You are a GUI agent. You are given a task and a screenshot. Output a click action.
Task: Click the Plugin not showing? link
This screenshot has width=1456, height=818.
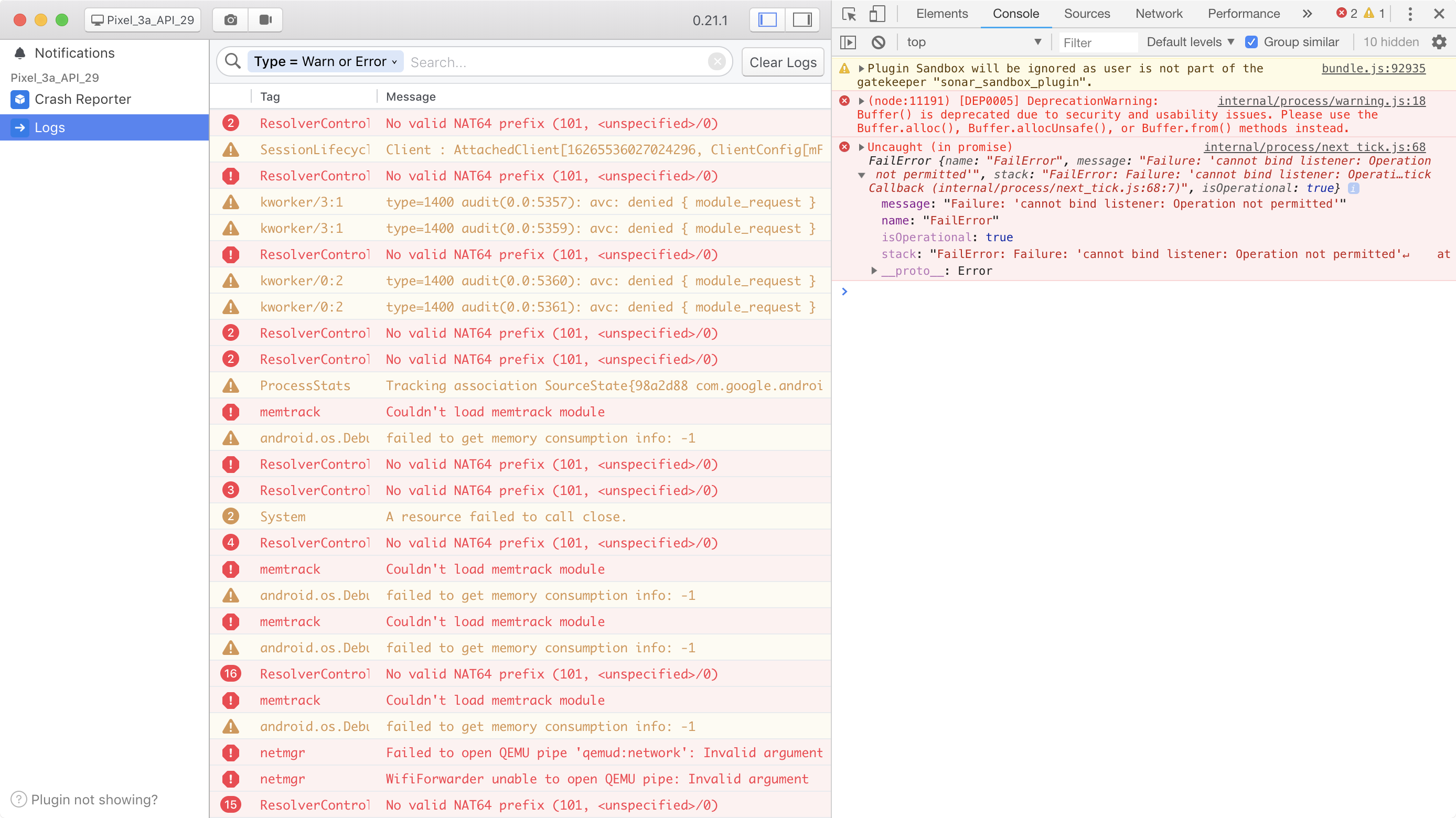pyautogui.click(x=94, y=799)
